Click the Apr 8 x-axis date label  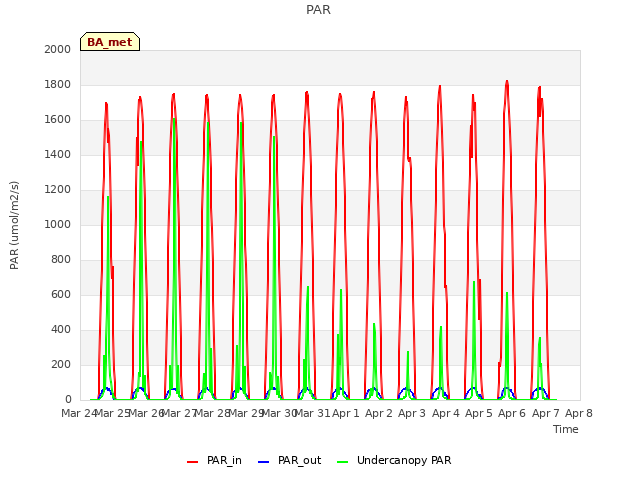coord(579,413)
